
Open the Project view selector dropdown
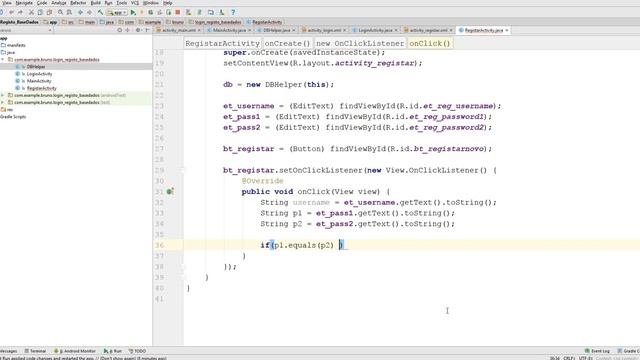(26, 30)
